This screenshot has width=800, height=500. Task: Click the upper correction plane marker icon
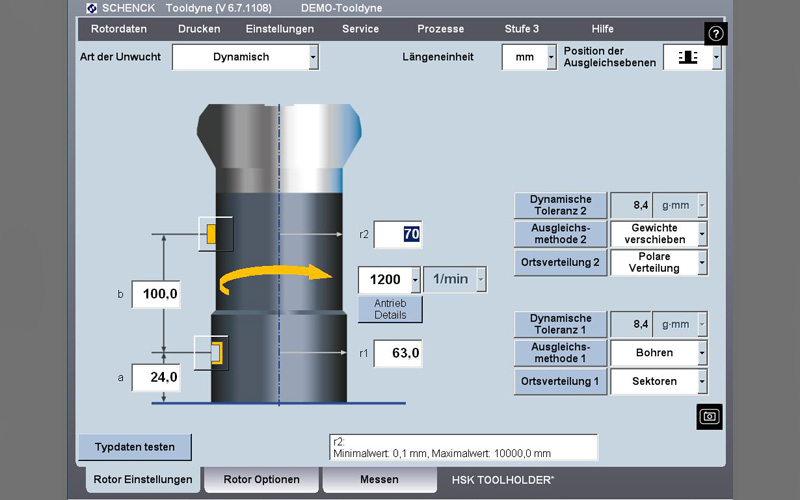[x=215, y=234]
